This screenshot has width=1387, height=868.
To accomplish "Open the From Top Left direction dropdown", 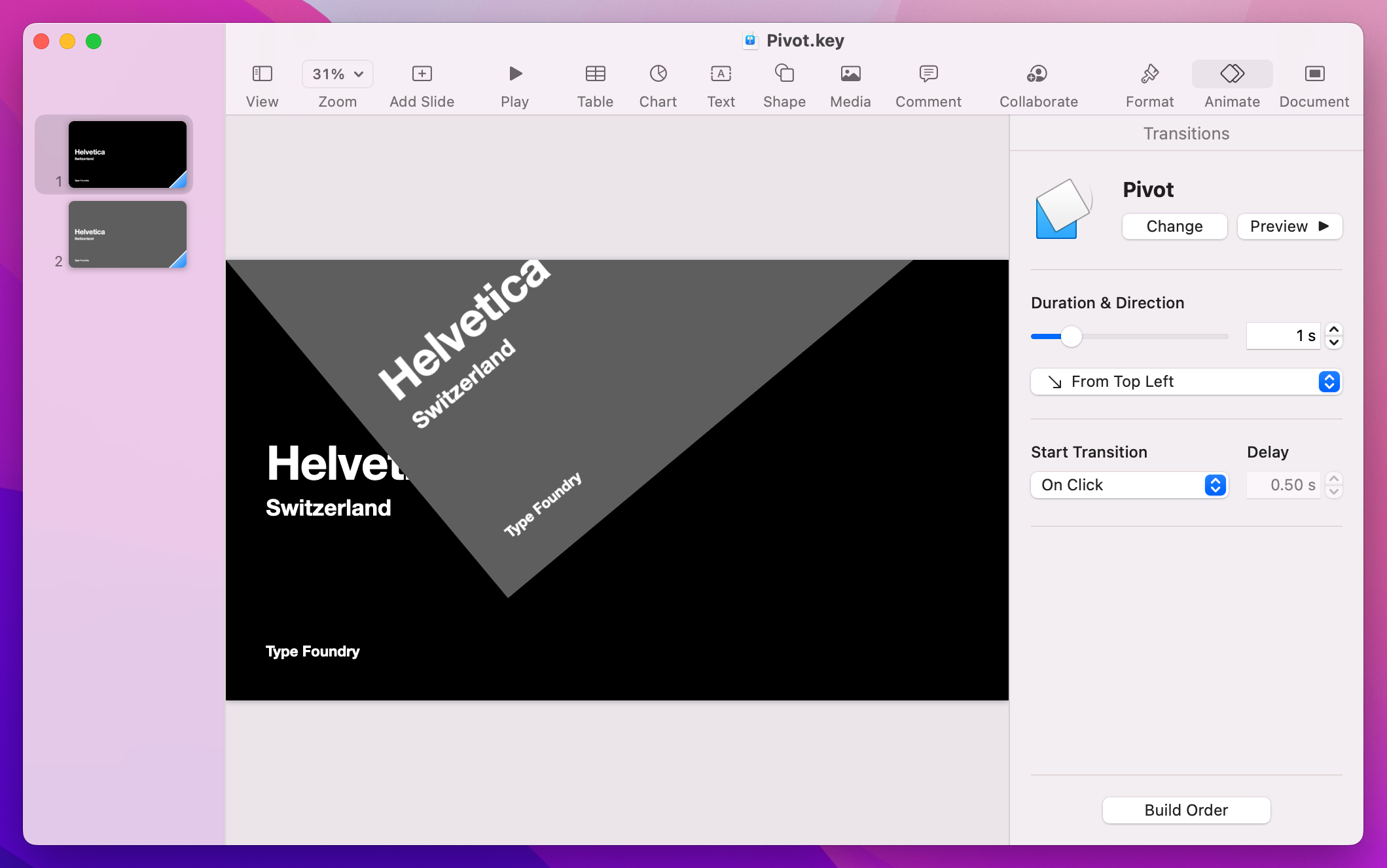I will coord(1185,382).
